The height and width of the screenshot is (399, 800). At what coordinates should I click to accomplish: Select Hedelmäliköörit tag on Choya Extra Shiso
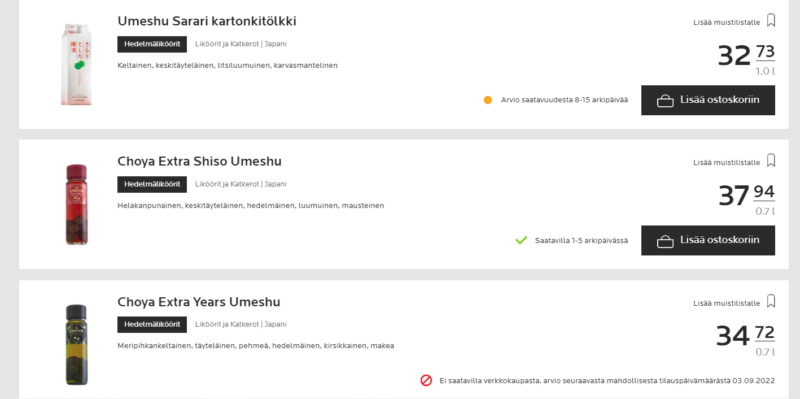pyautogui.click(x=152, y=184)
